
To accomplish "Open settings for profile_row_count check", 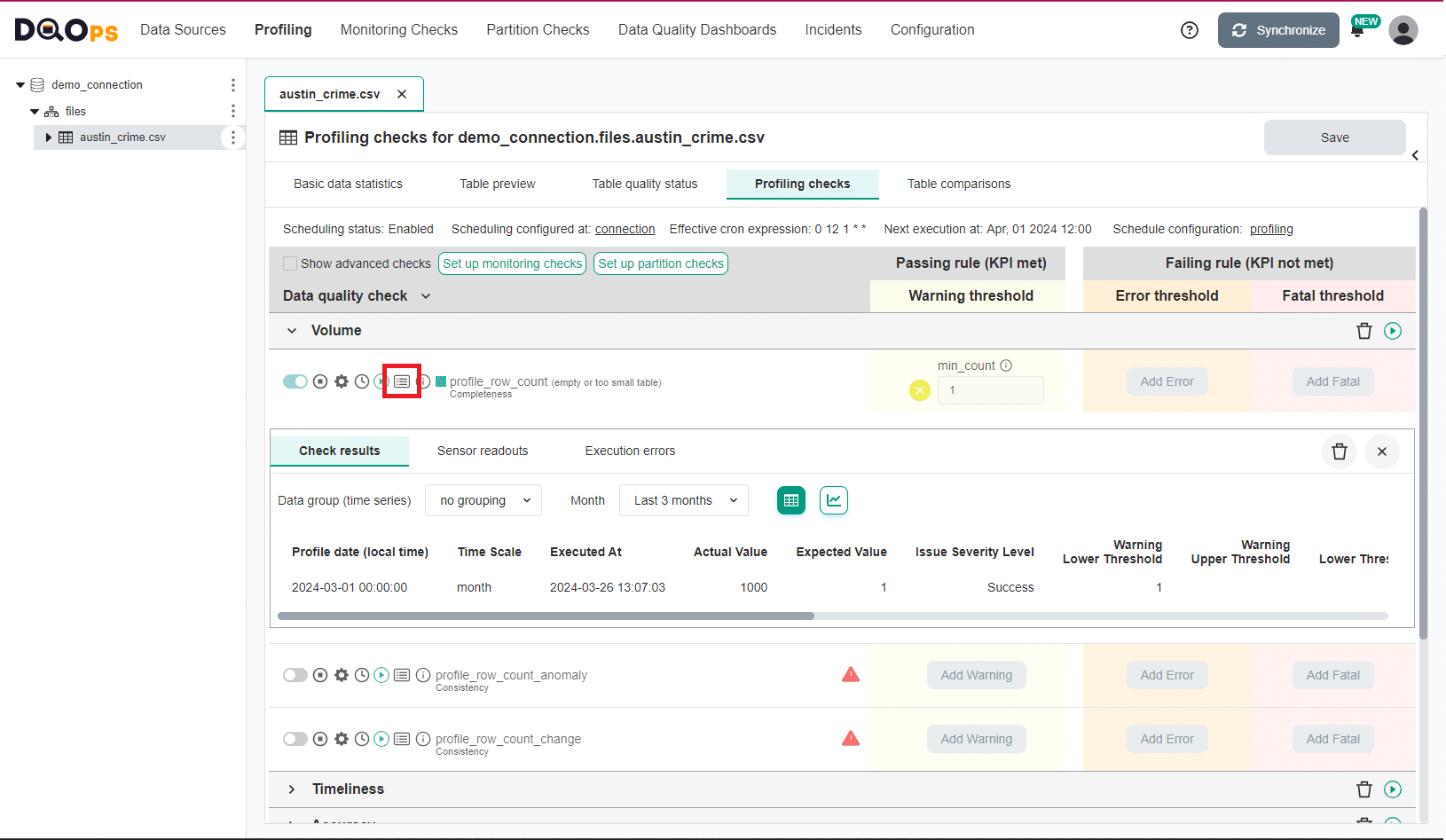I will (x=342, y=381).
